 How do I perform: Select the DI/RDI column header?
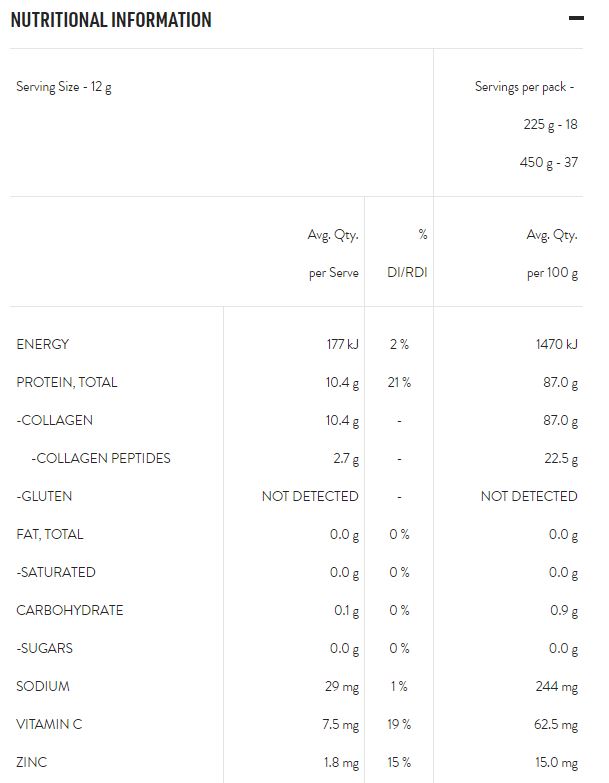pyautogui.click(x=407, y=273)
